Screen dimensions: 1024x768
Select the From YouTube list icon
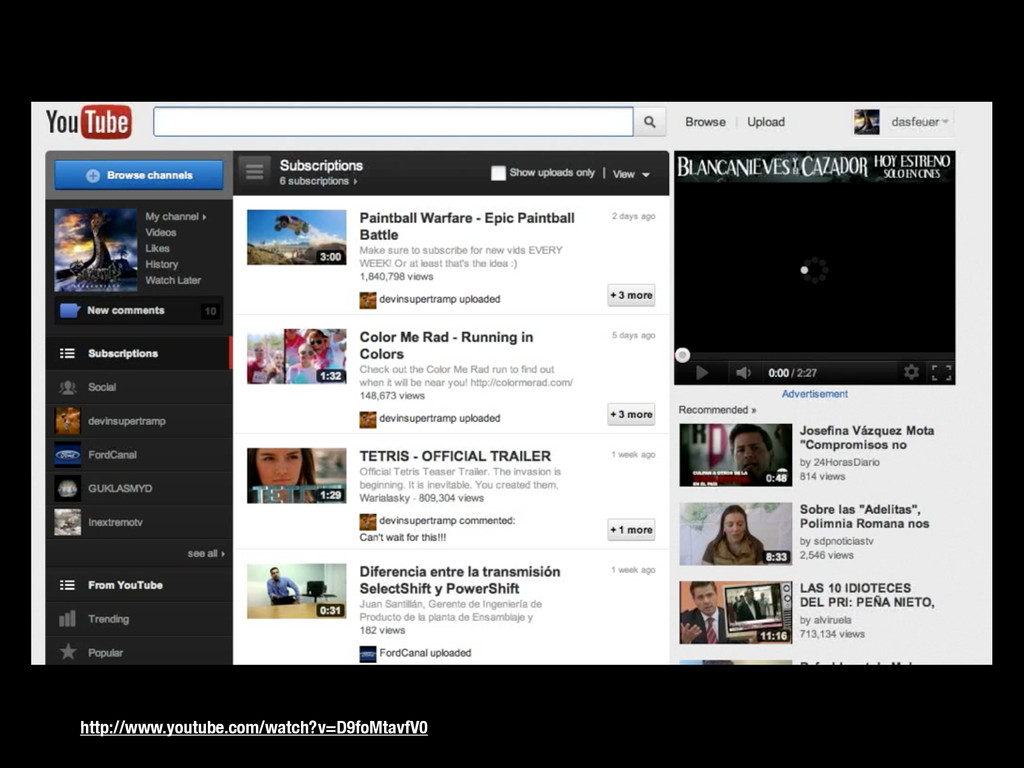point(67,585)
